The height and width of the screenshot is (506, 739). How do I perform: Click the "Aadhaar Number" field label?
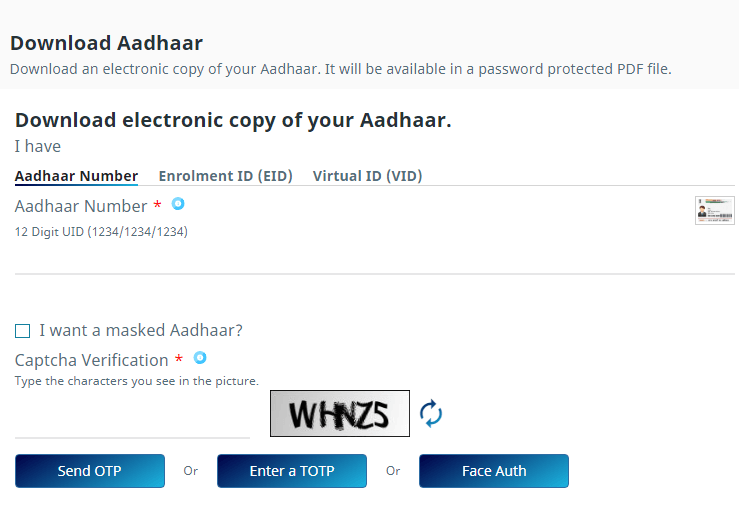coord(81,206)
